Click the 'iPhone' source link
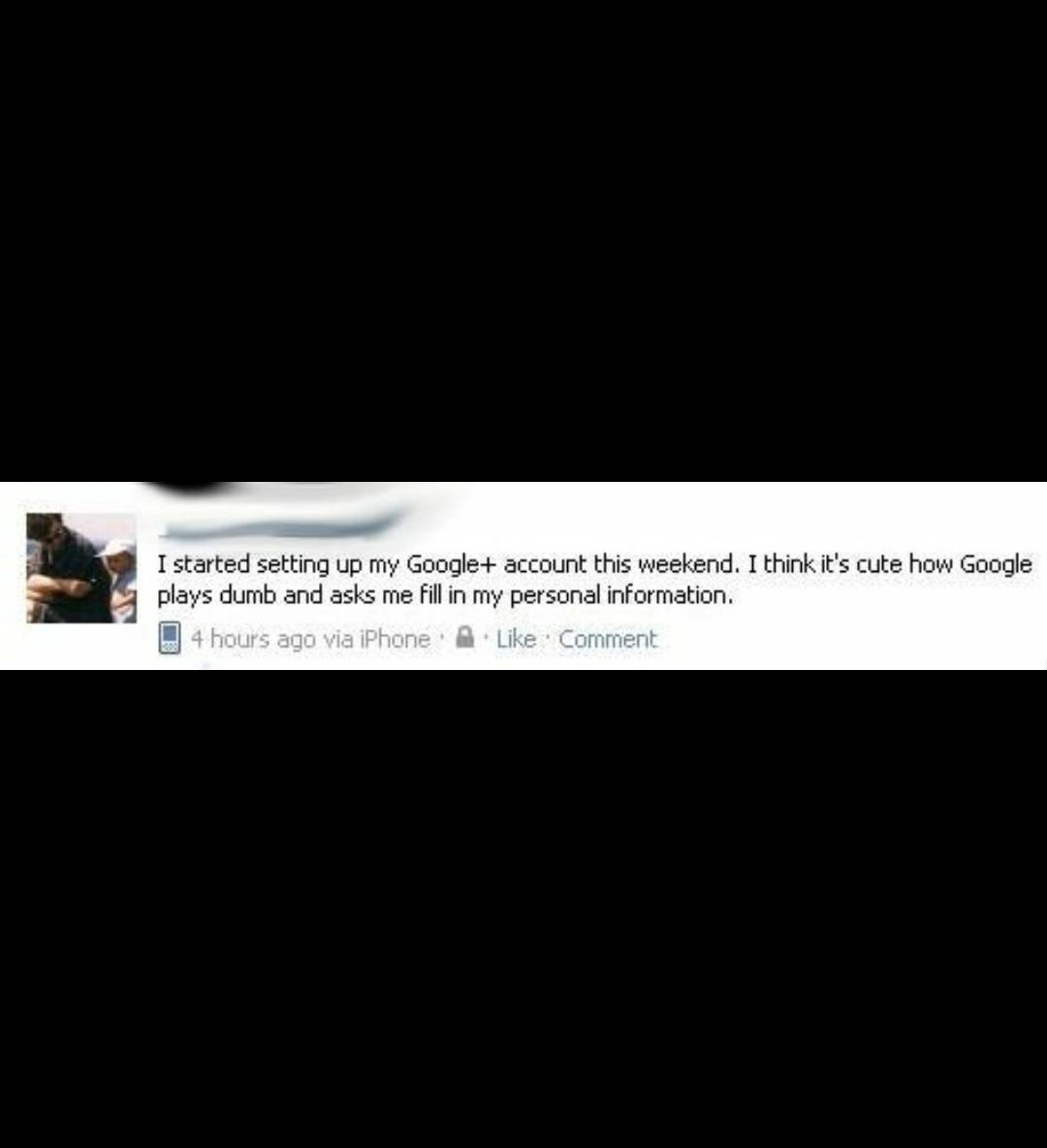1047x1148 pixels. 395,639
